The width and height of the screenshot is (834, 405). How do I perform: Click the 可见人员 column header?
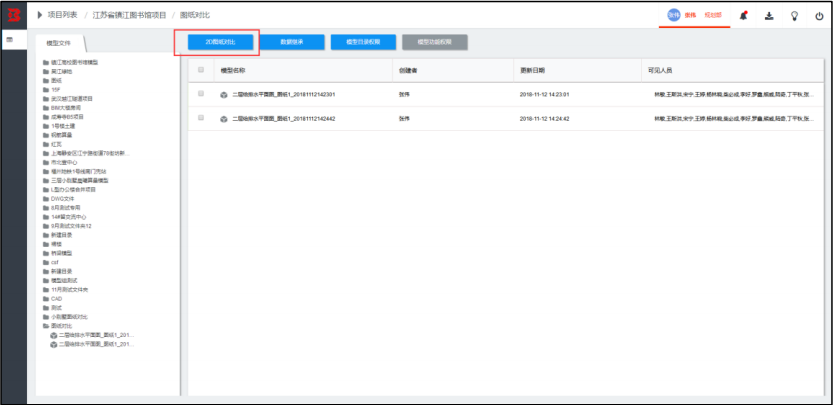(660, 70)
